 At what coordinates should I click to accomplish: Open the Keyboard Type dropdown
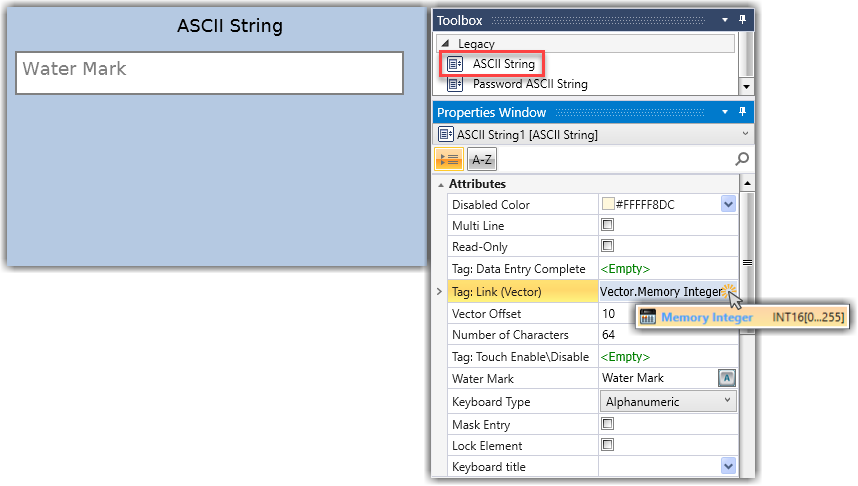[727, 401]
